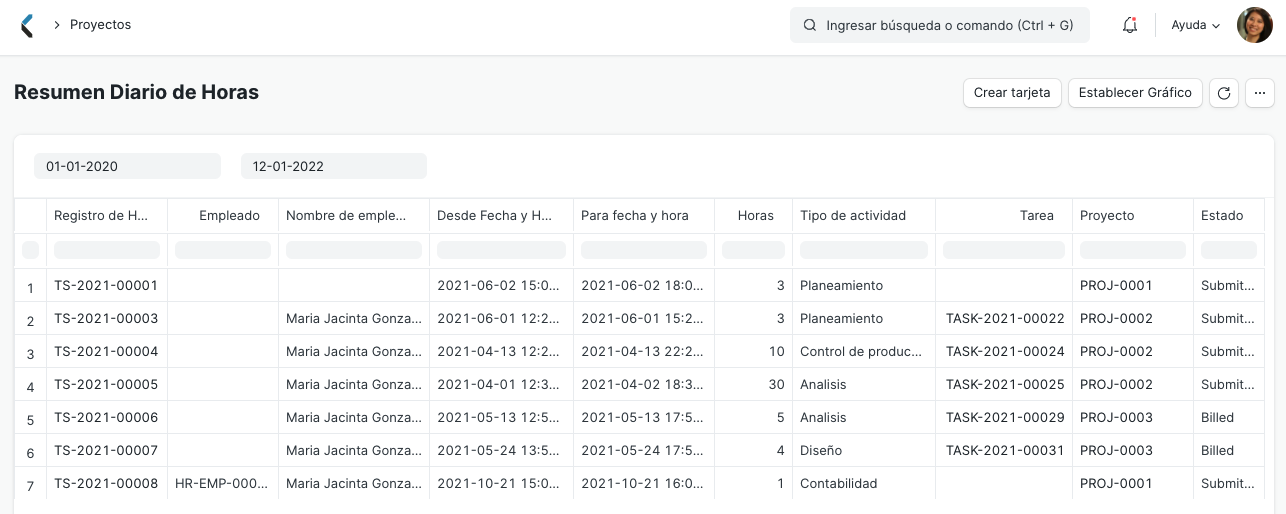The image size is (1286, 514).
Task: Click the Diseño activity cell
Action: [864, 450]
